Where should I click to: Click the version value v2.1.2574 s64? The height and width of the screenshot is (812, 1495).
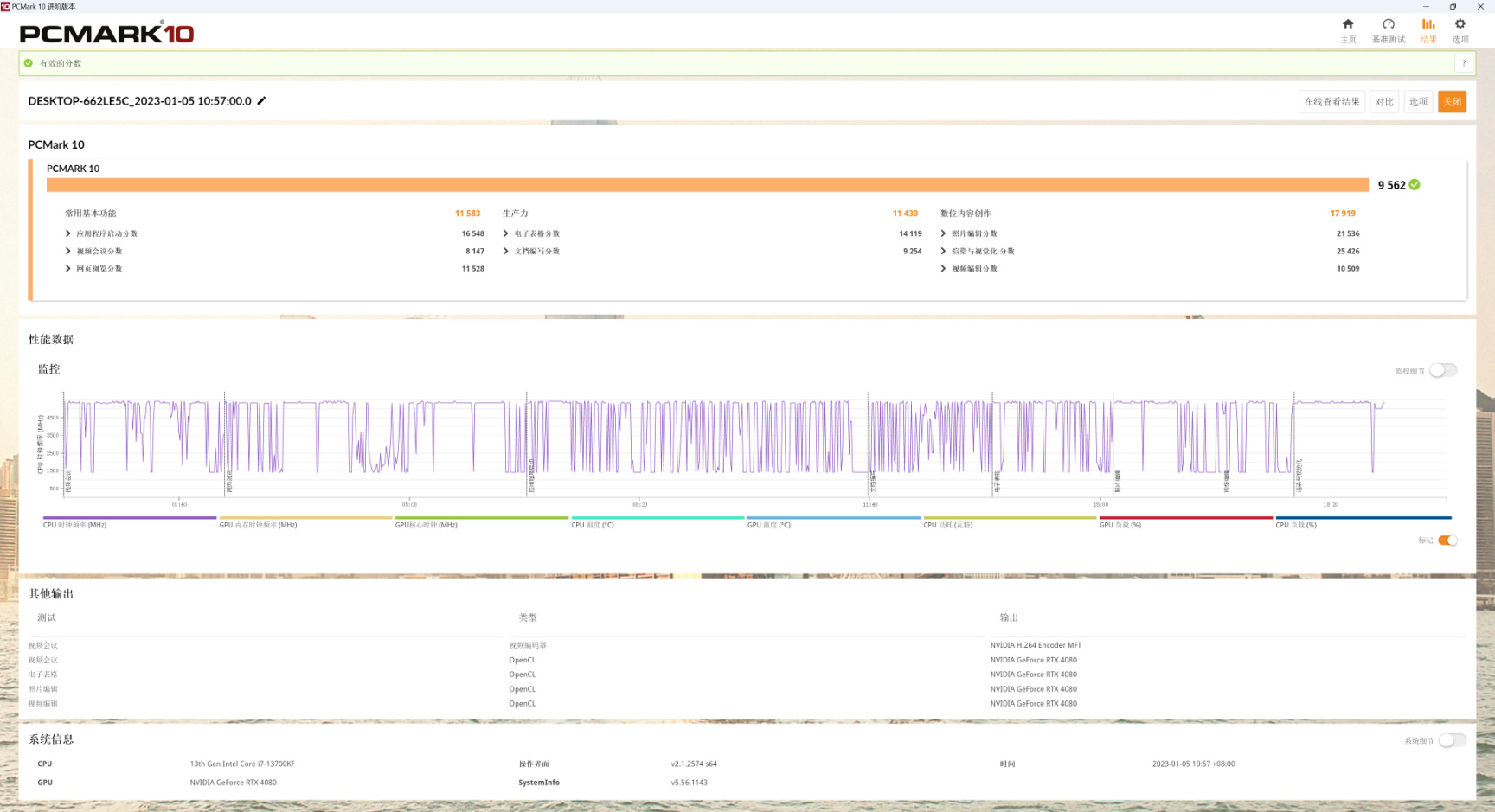[694, 764]
